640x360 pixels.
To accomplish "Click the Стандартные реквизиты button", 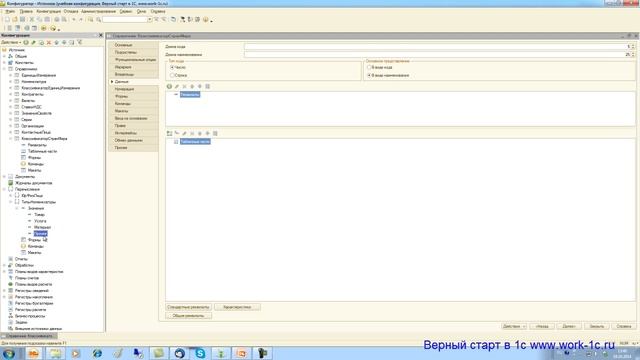I will (189, 307).
